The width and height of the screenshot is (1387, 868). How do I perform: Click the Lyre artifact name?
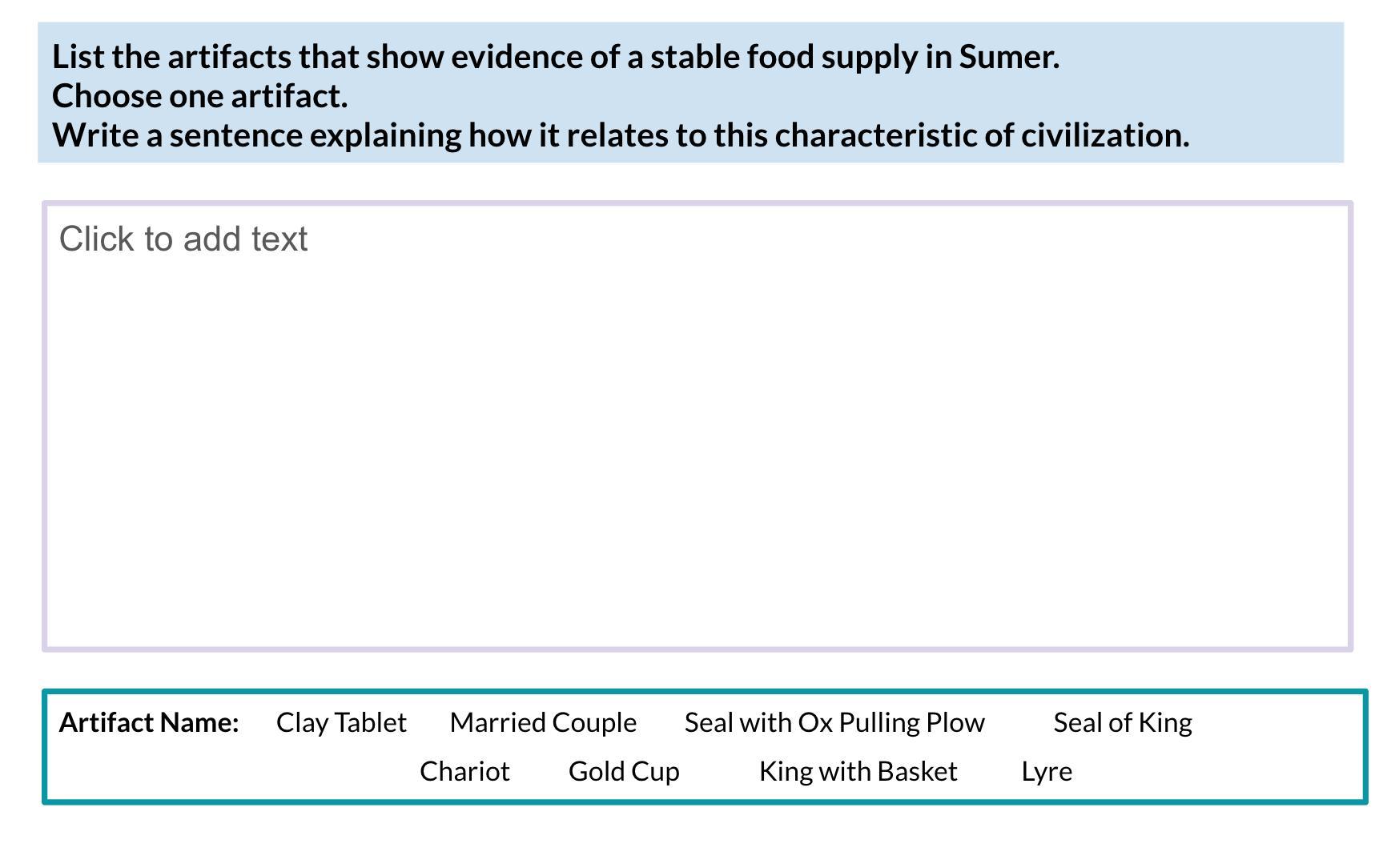point(1047,771)
